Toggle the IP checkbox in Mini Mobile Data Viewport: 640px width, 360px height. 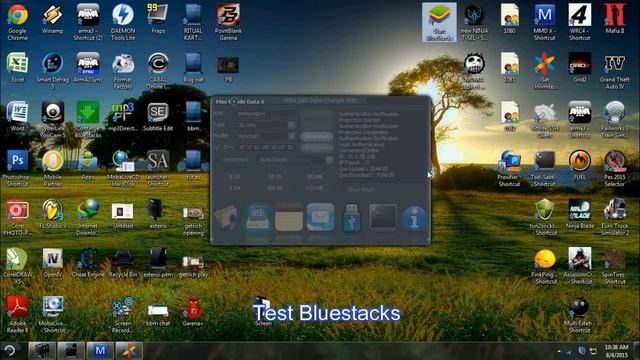pos(217,147)
